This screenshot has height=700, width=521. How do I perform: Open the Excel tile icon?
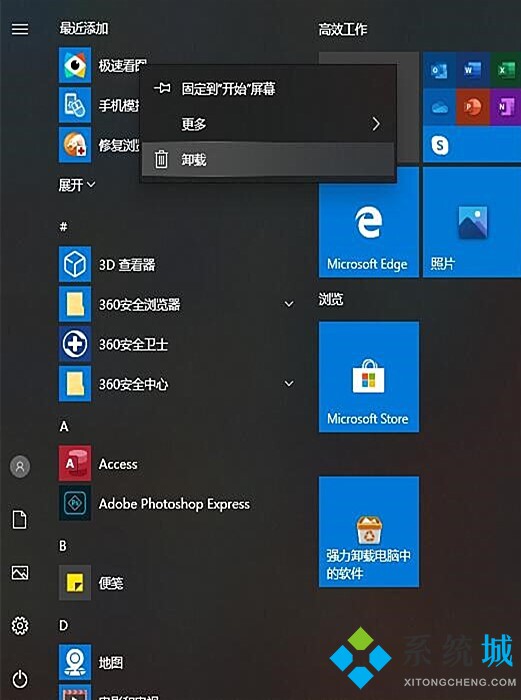(506, 70)
